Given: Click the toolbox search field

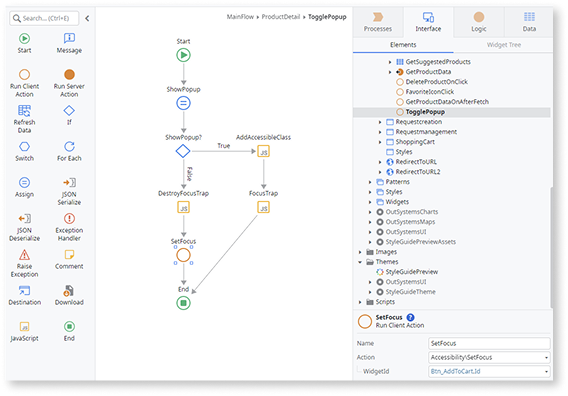Looking at the screenshot, I should 44,18.
